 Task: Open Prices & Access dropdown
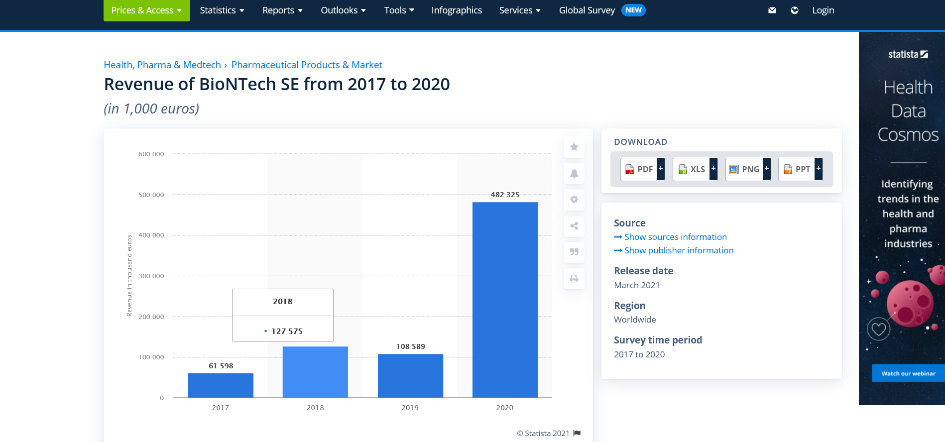pos(146,10)
